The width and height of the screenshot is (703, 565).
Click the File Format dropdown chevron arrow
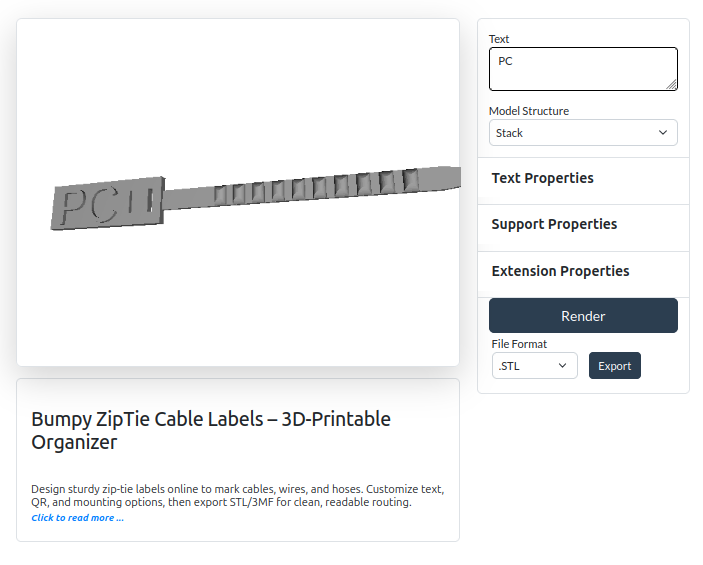(563, 366)
